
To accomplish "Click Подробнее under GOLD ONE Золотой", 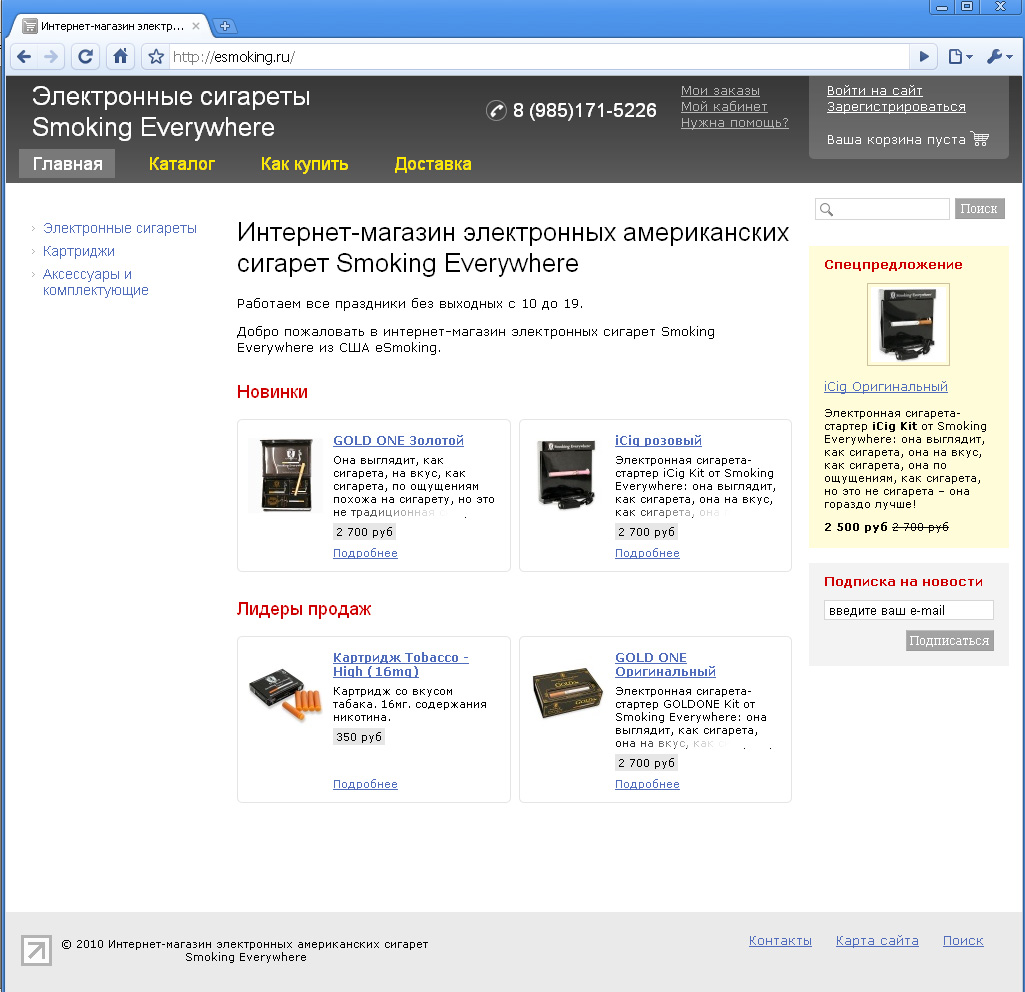I will point(365,553).
